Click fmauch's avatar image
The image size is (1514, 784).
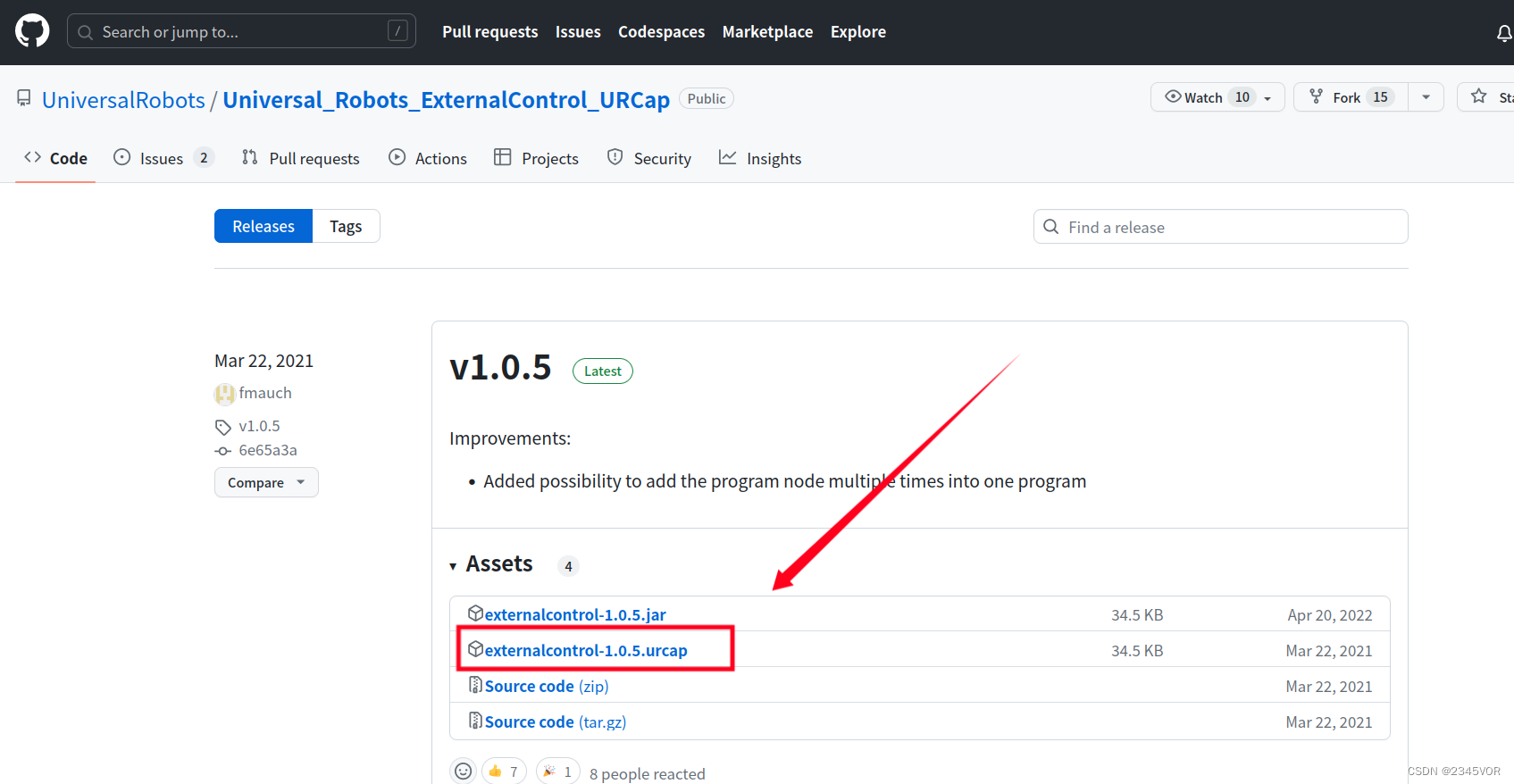click(224, 394)
